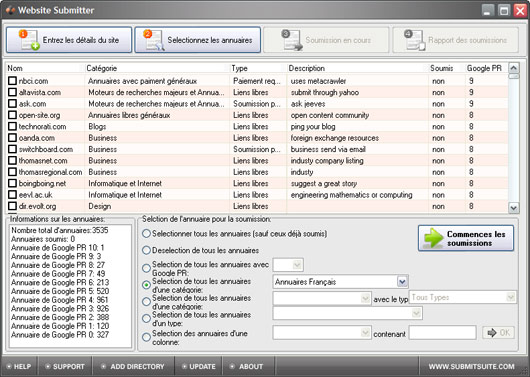
Task: Open the 'Tous Types' dropdown
Action: pos(462,297)
